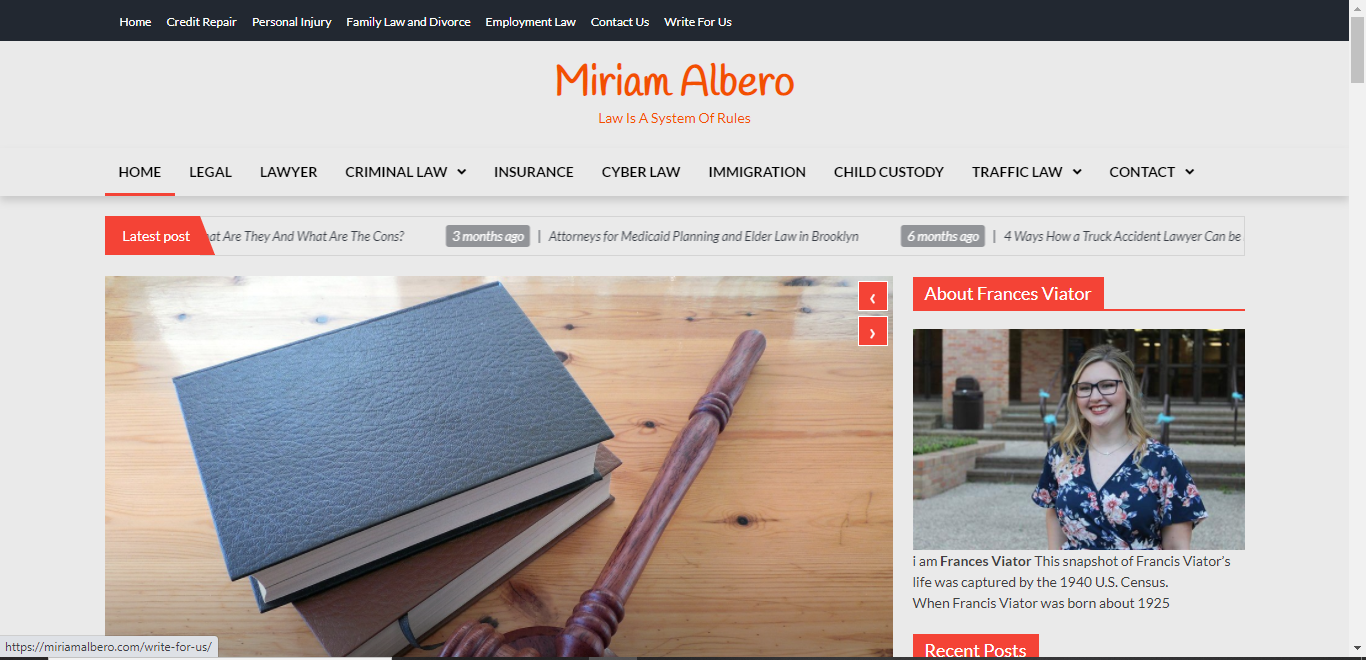Open Home in the top bar
Screen dimensions: 1366x660
tap(135, 22)
